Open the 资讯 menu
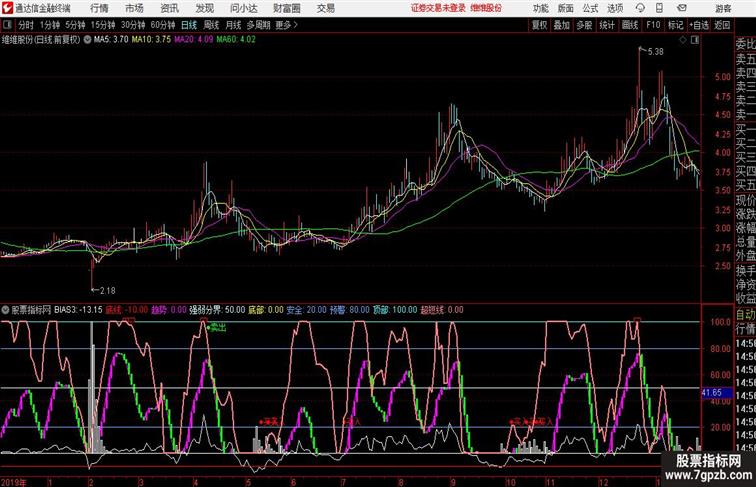This screenshot has height=487, width=756. point(170,8)
